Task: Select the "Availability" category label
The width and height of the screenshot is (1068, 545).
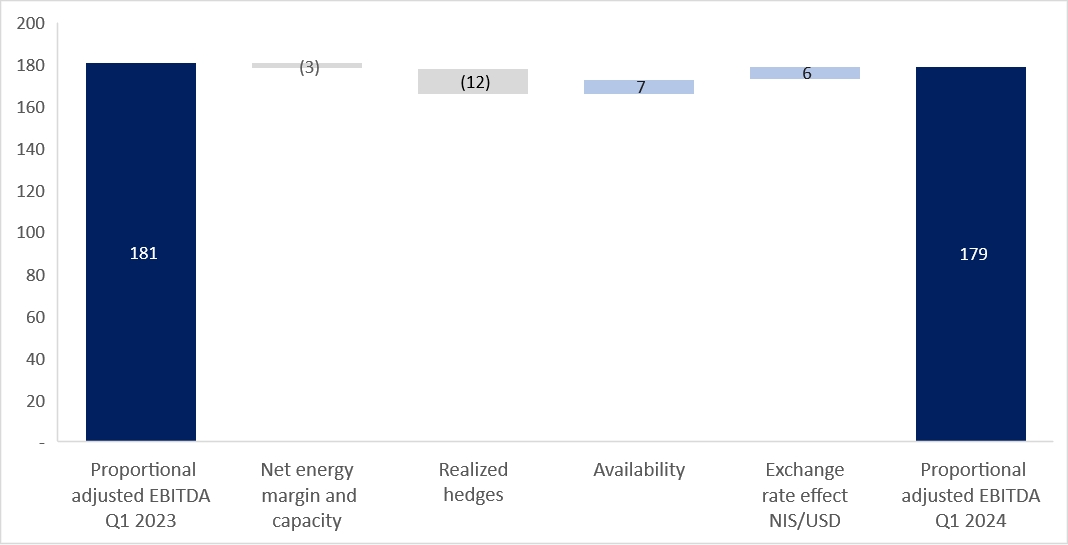Action: point(639,469)
